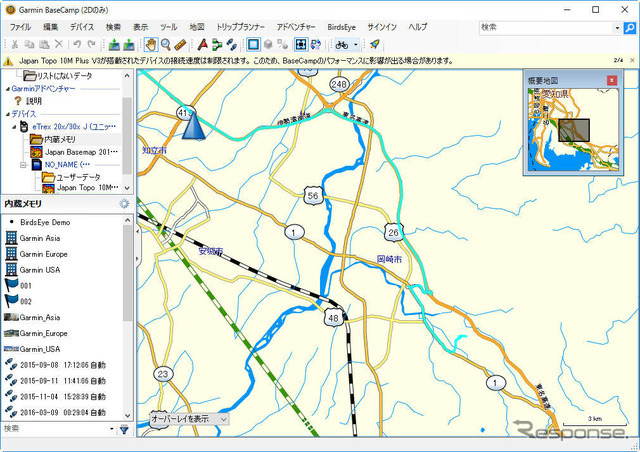The image size is (640, 452).
Task: Select Garmin Asia building waypoint
Action: [x=33, y=238]
